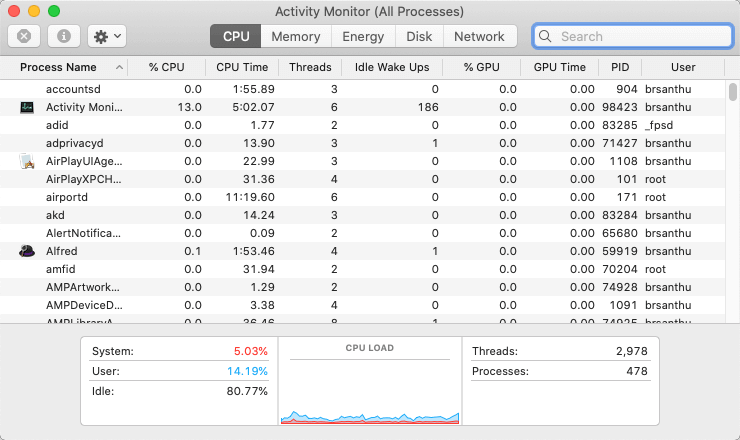Viewport: 740px width, 440px height.
Task: Click the System 5.03% value
Action: (x=251, y=351)
